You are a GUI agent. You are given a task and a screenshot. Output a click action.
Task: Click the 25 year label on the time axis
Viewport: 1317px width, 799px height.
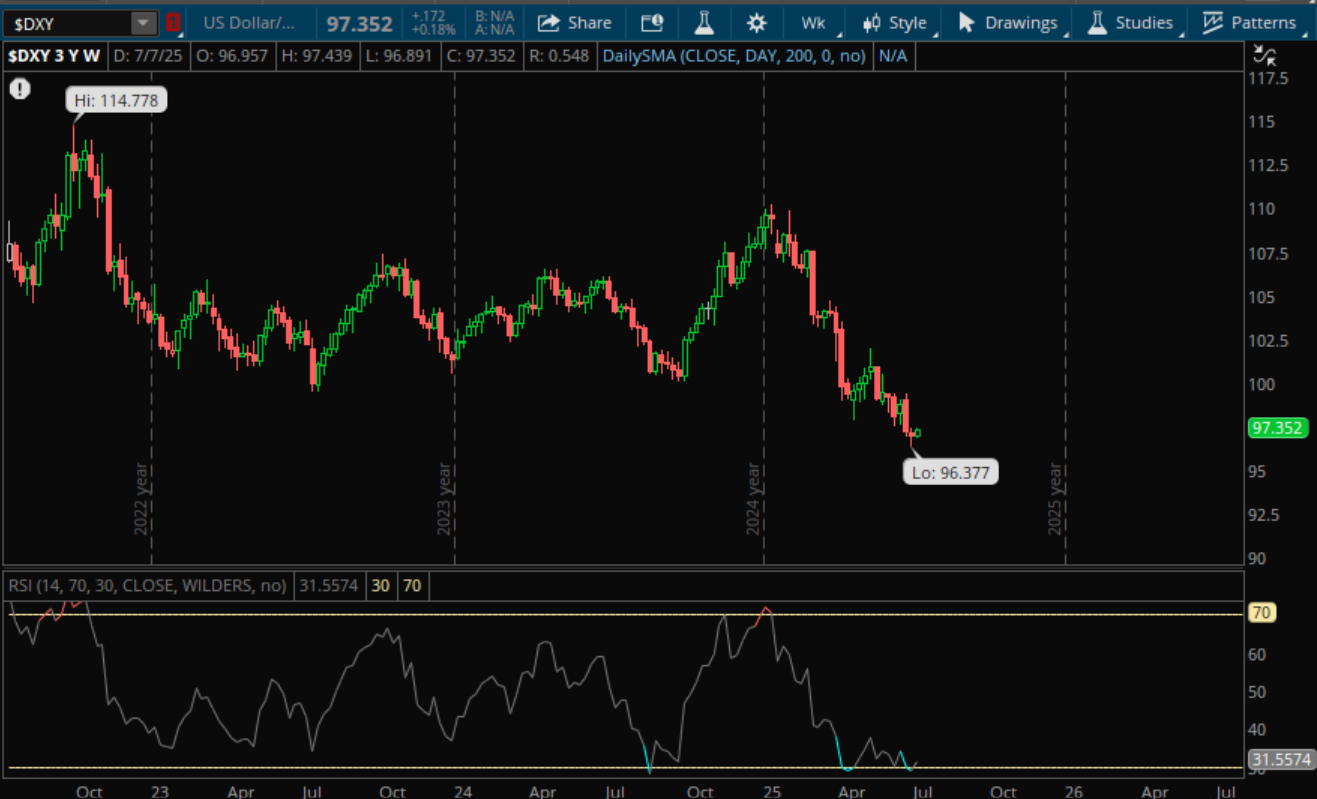[770, 791]
